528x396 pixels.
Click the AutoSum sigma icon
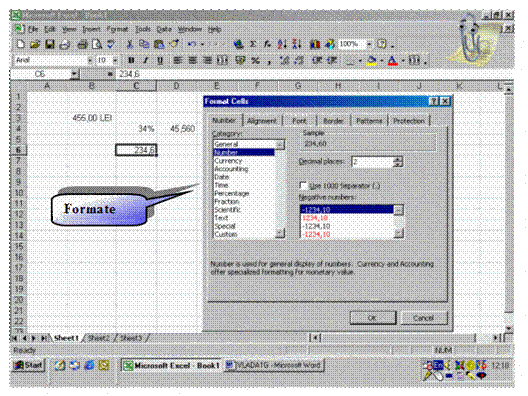point(253,44)
